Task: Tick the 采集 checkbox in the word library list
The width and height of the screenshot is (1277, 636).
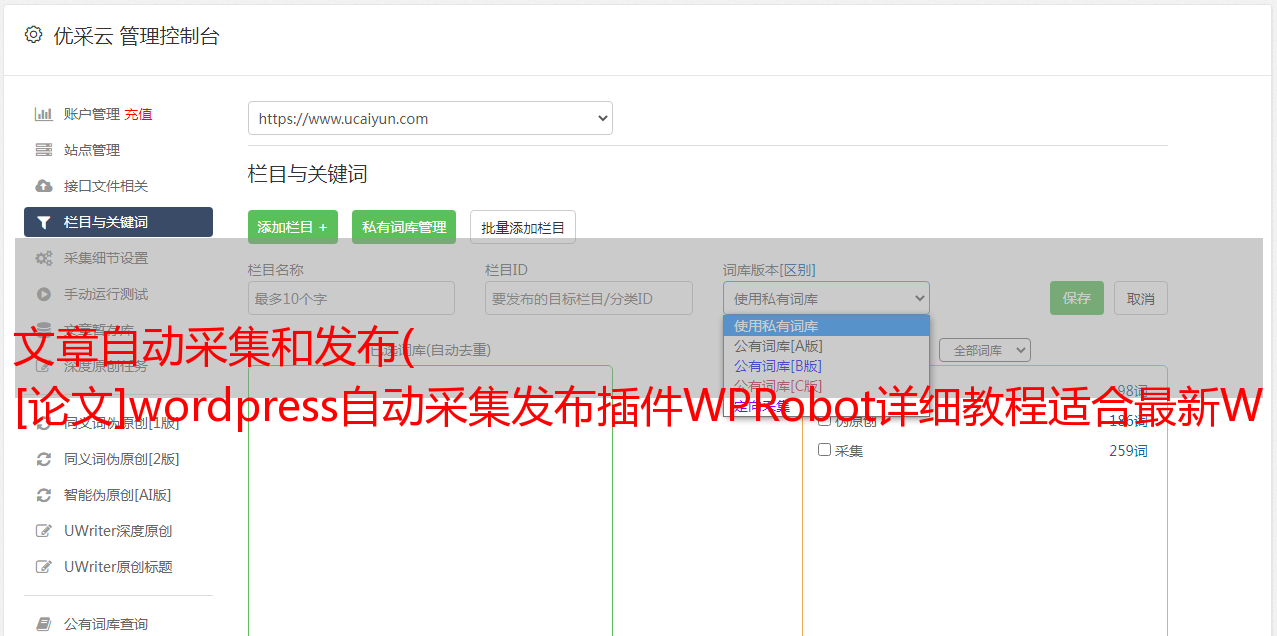Action: [825, 450]
